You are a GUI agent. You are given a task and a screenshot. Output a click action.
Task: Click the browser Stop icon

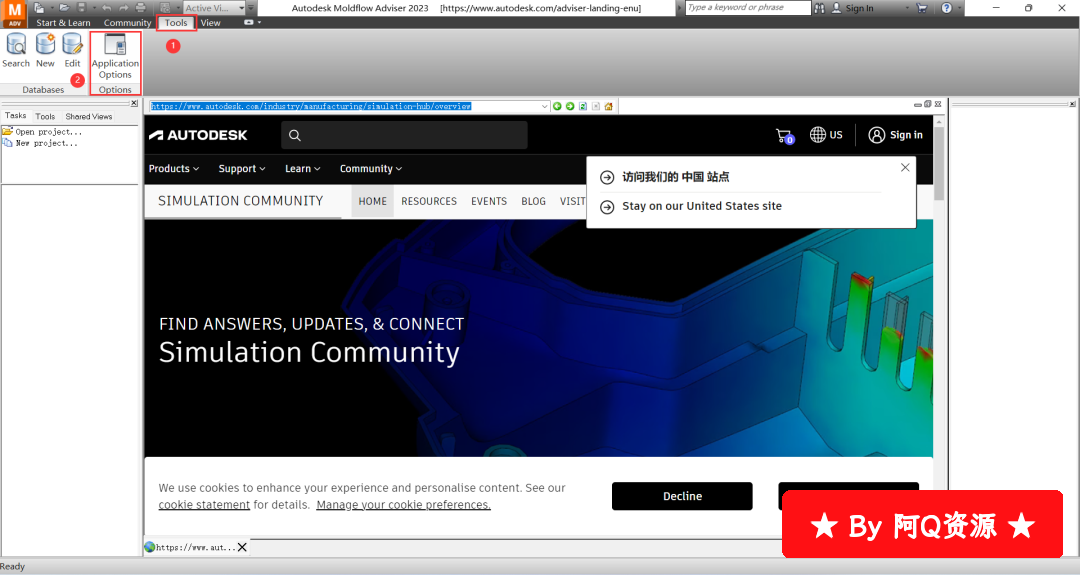(x=596, y=106)
